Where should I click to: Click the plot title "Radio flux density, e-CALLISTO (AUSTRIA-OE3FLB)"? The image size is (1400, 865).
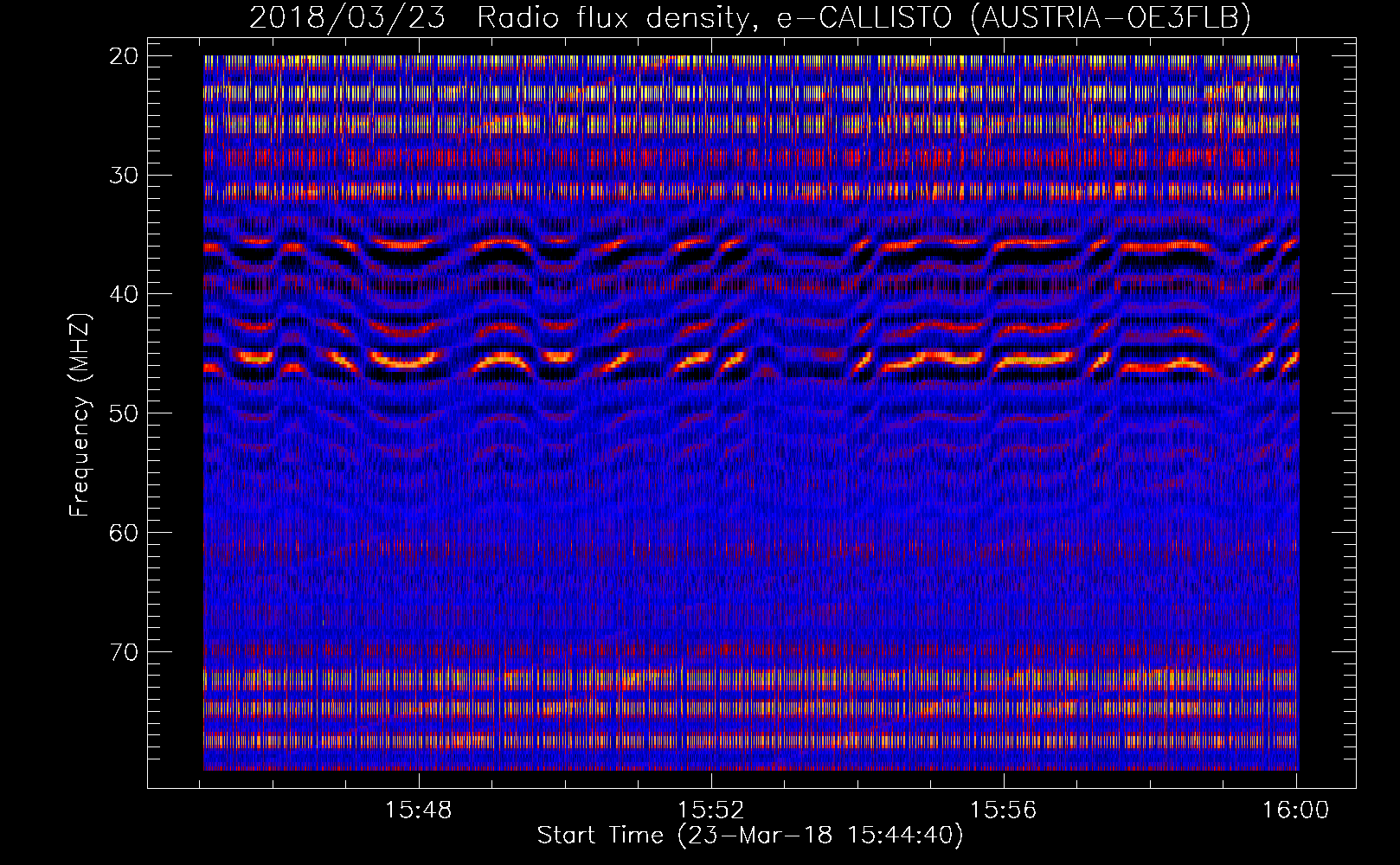pyautogui.click(x=864, y=17)
